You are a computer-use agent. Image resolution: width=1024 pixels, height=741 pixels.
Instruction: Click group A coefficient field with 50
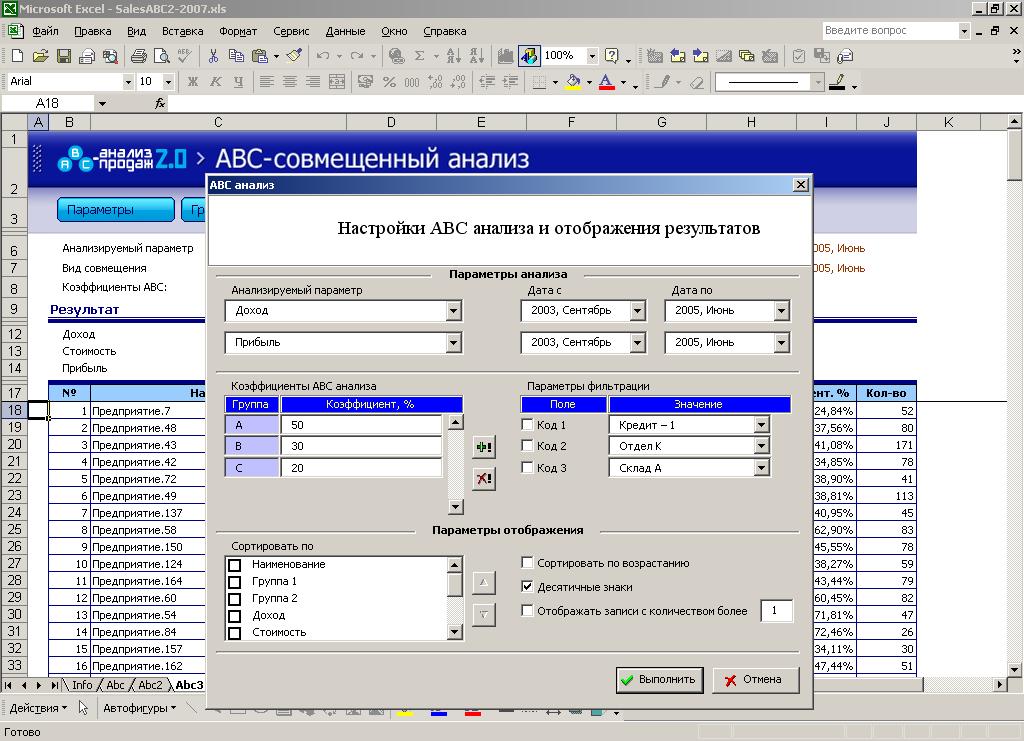click(x=361, y=425)
